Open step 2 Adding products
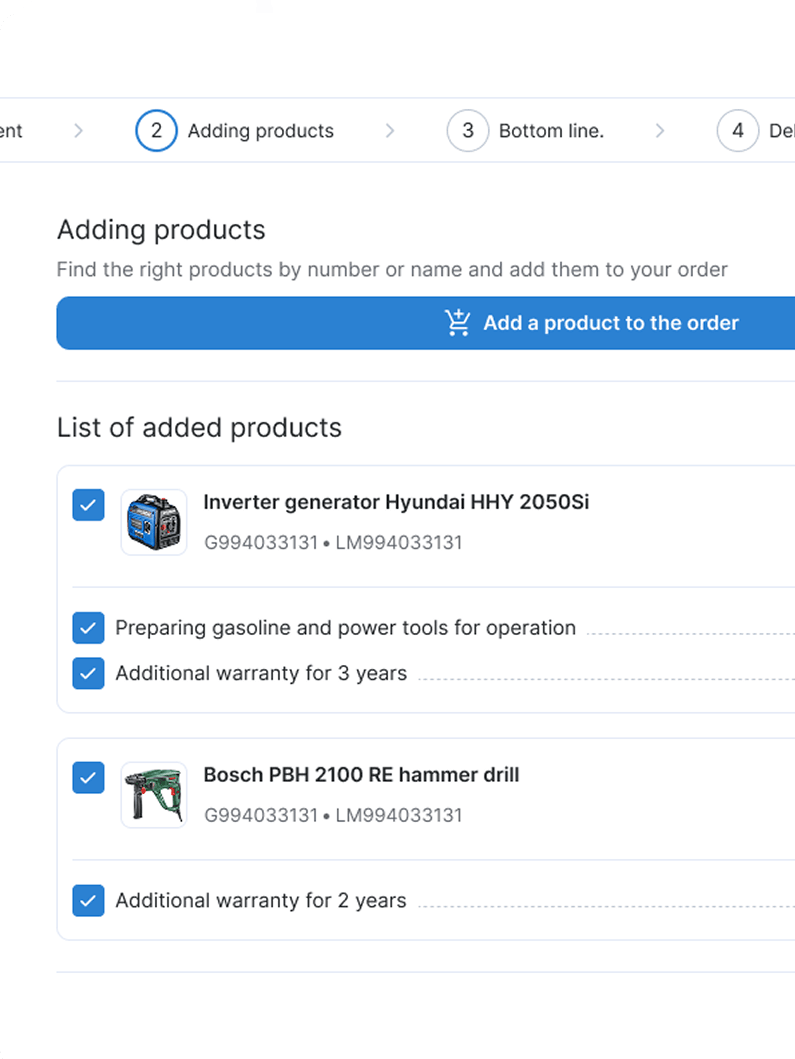The height and width of the screenshot is (1059, 795). click(234, 130)
